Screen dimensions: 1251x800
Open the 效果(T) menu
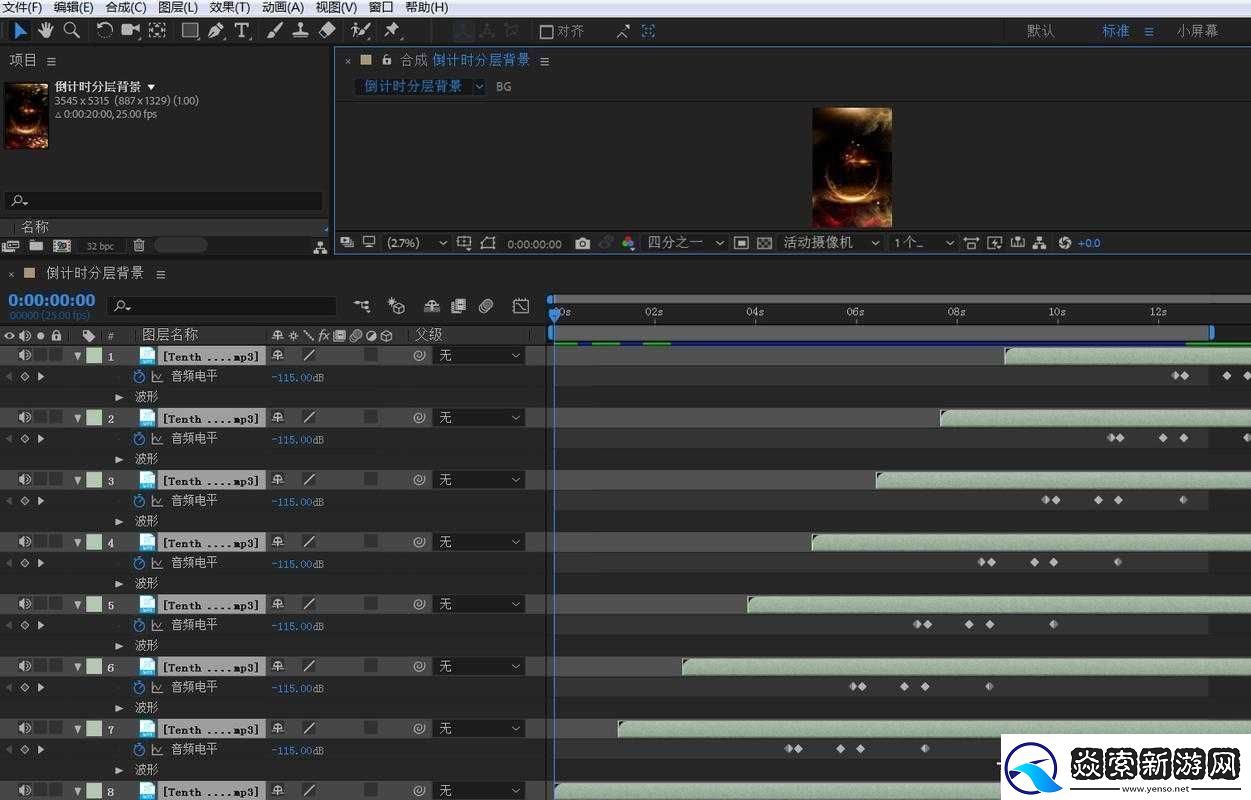click(229, 7)
